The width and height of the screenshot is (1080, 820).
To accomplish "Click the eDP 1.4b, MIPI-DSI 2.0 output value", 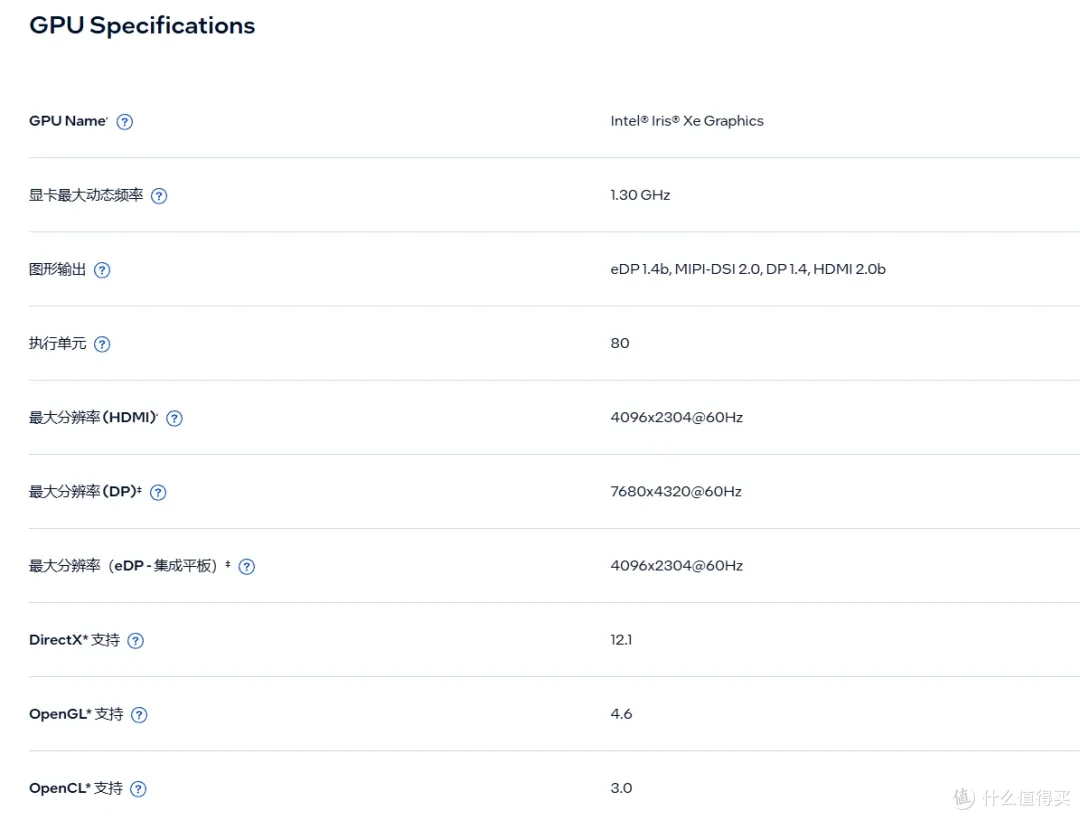I will point(748,269).
